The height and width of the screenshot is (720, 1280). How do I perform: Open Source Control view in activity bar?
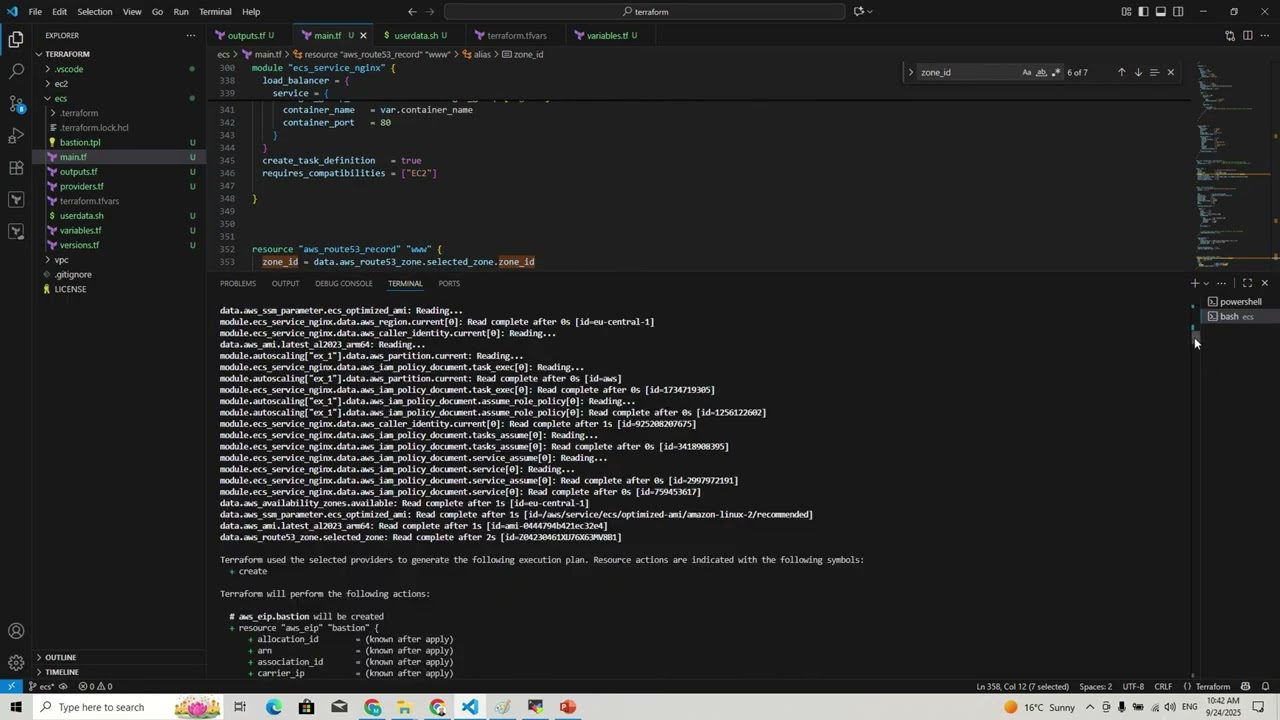pyautogui.click(x=16, y=104)
